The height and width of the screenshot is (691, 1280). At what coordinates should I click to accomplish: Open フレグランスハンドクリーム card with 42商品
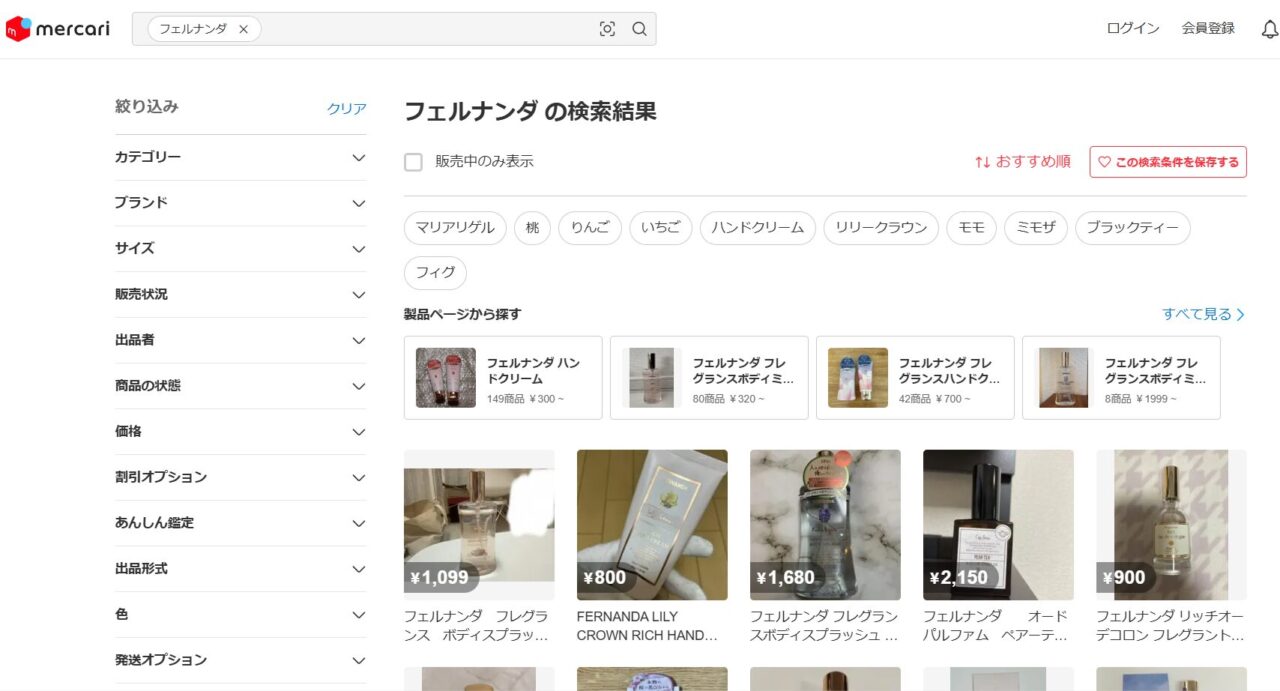pyautogui.click(x=915, y=378)
